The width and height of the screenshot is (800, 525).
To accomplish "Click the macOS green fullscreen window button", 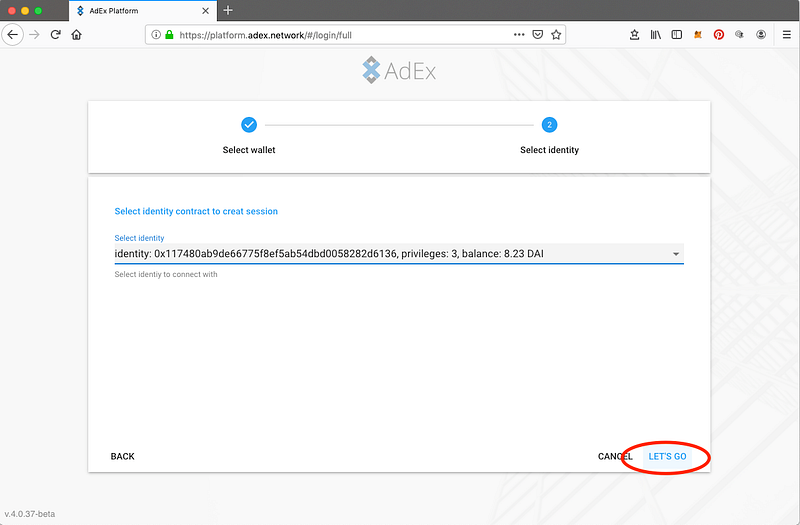I will [x=38, y=10].
